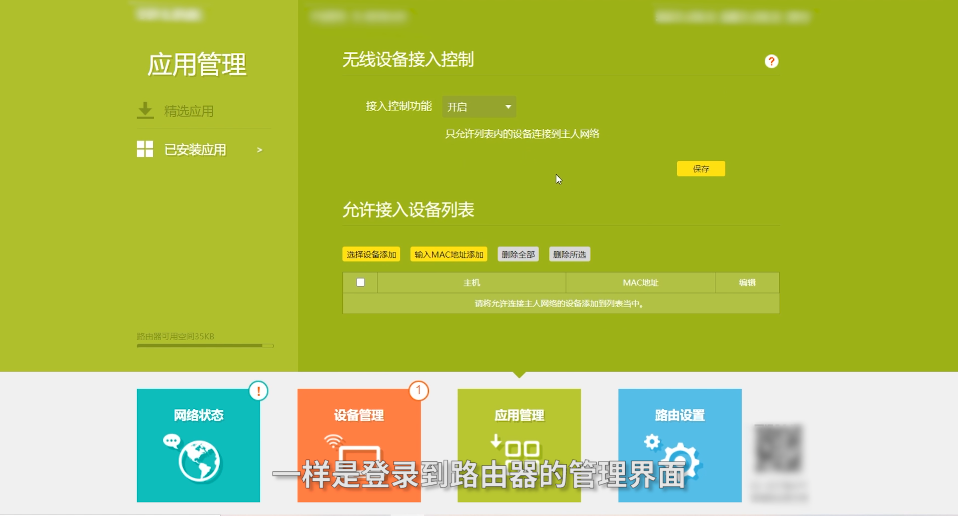
Task: Click the number badge on 设备管理 tile
Action: 420,390
